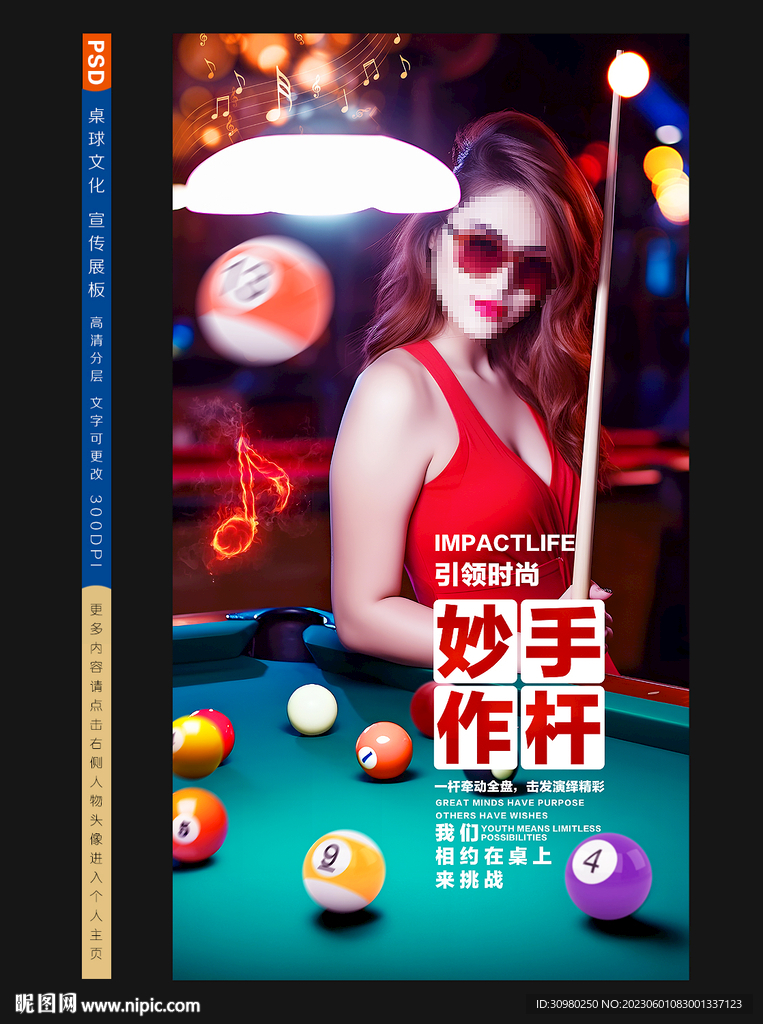Image resolution: width=763 pixels, height=1024 pixels.
Task: Click the white cue ball on the table
Action: point(312,709)
